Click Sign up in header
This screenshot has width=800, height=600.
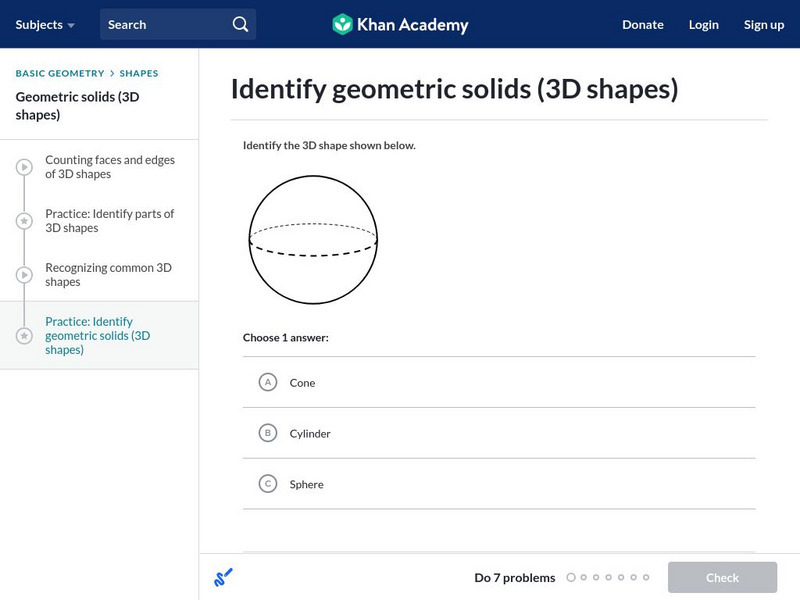[x=763, y=24]
